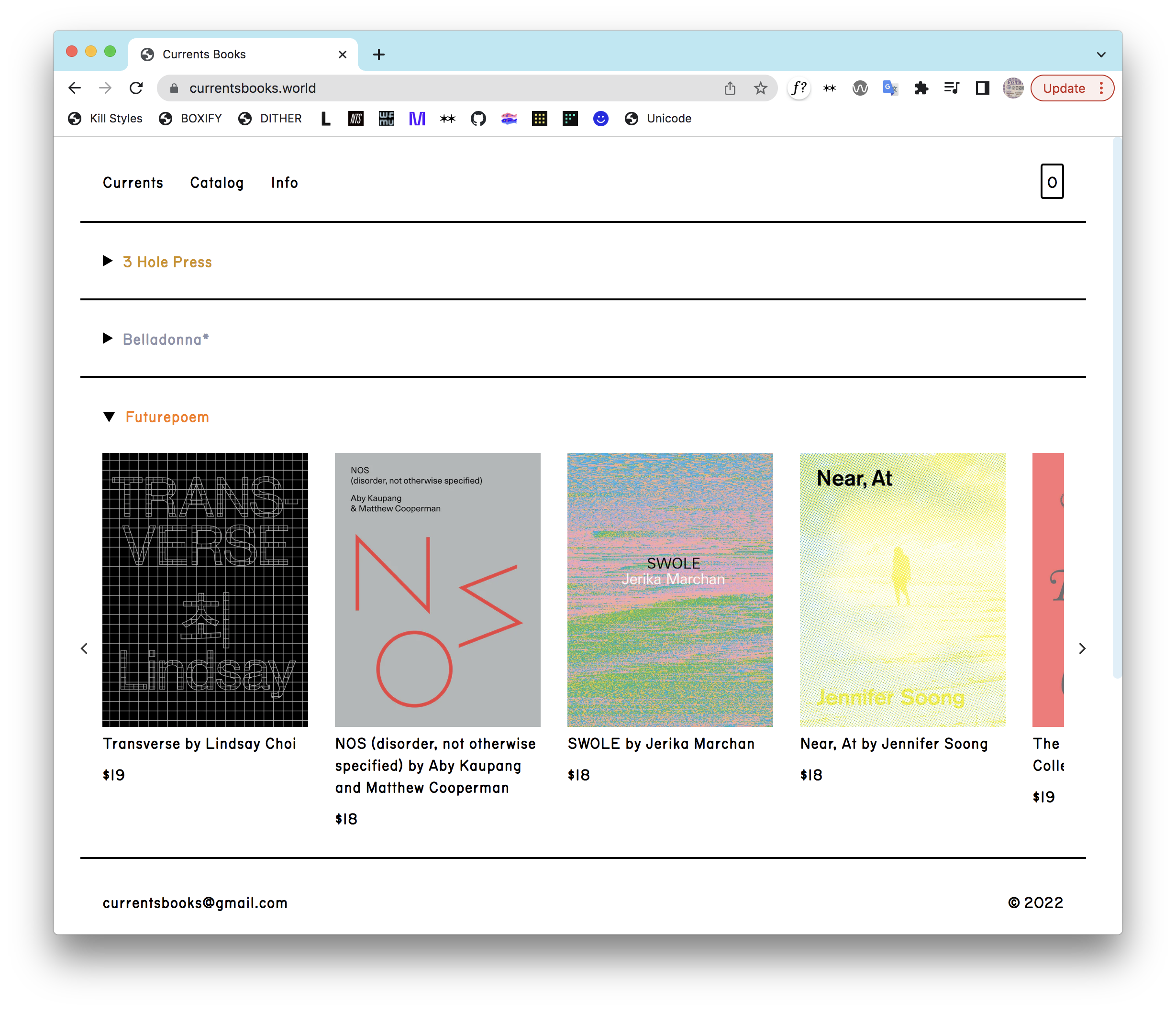Click the $19 price under Transverse
1176x1011 pixels.
113,775
